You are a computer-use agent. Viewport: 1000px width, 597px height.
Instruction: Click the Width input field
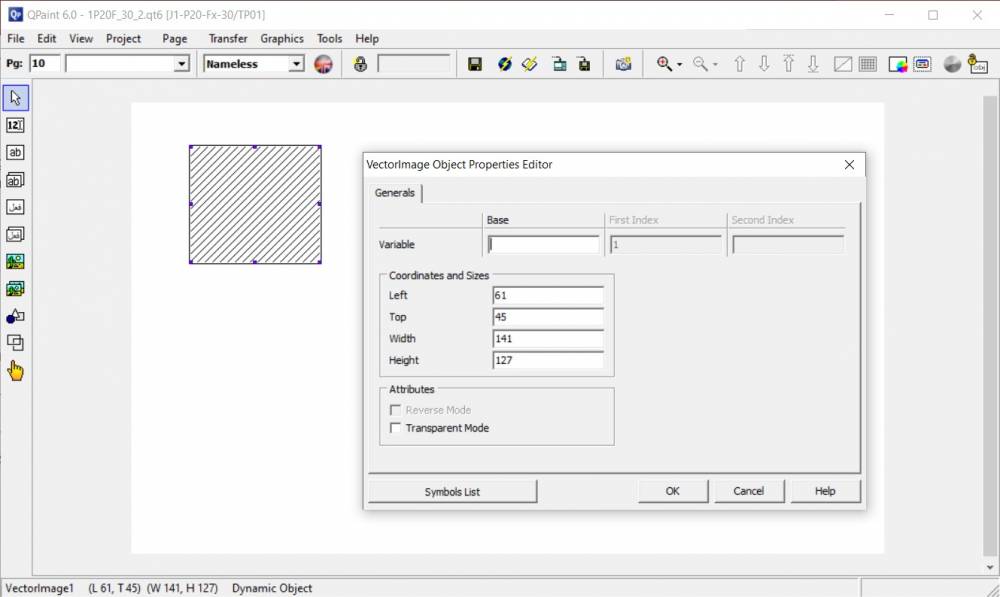click(x=547, y=339)
